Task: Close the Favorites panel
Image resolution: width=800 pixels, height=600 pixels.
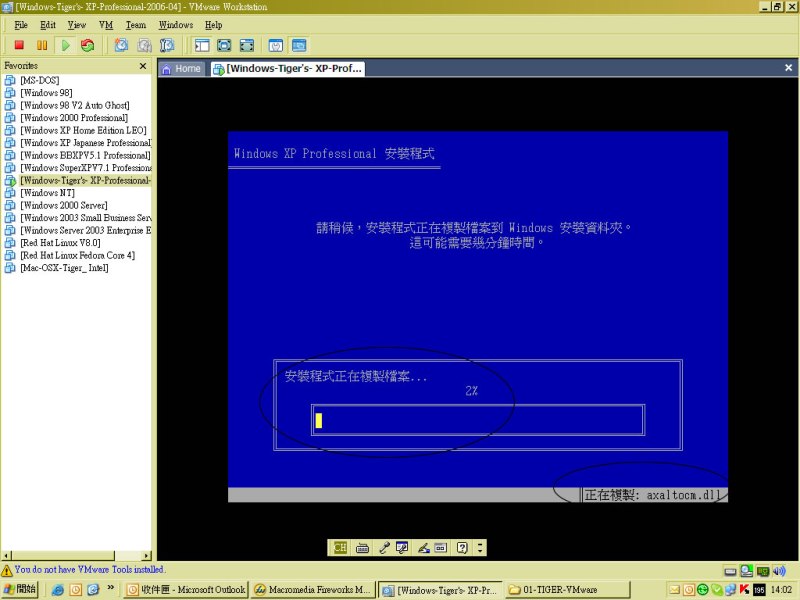Action: click(143, 66)
